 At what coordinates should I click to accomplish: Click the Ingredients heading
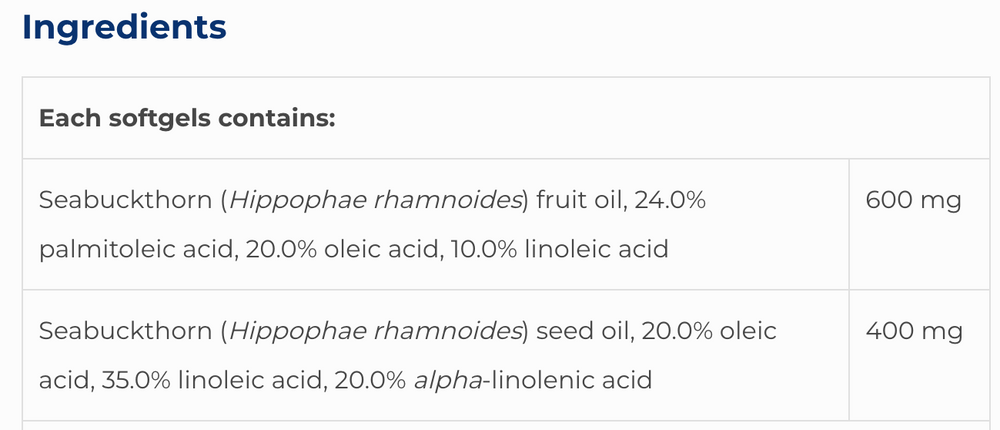(x=124, y=27)
